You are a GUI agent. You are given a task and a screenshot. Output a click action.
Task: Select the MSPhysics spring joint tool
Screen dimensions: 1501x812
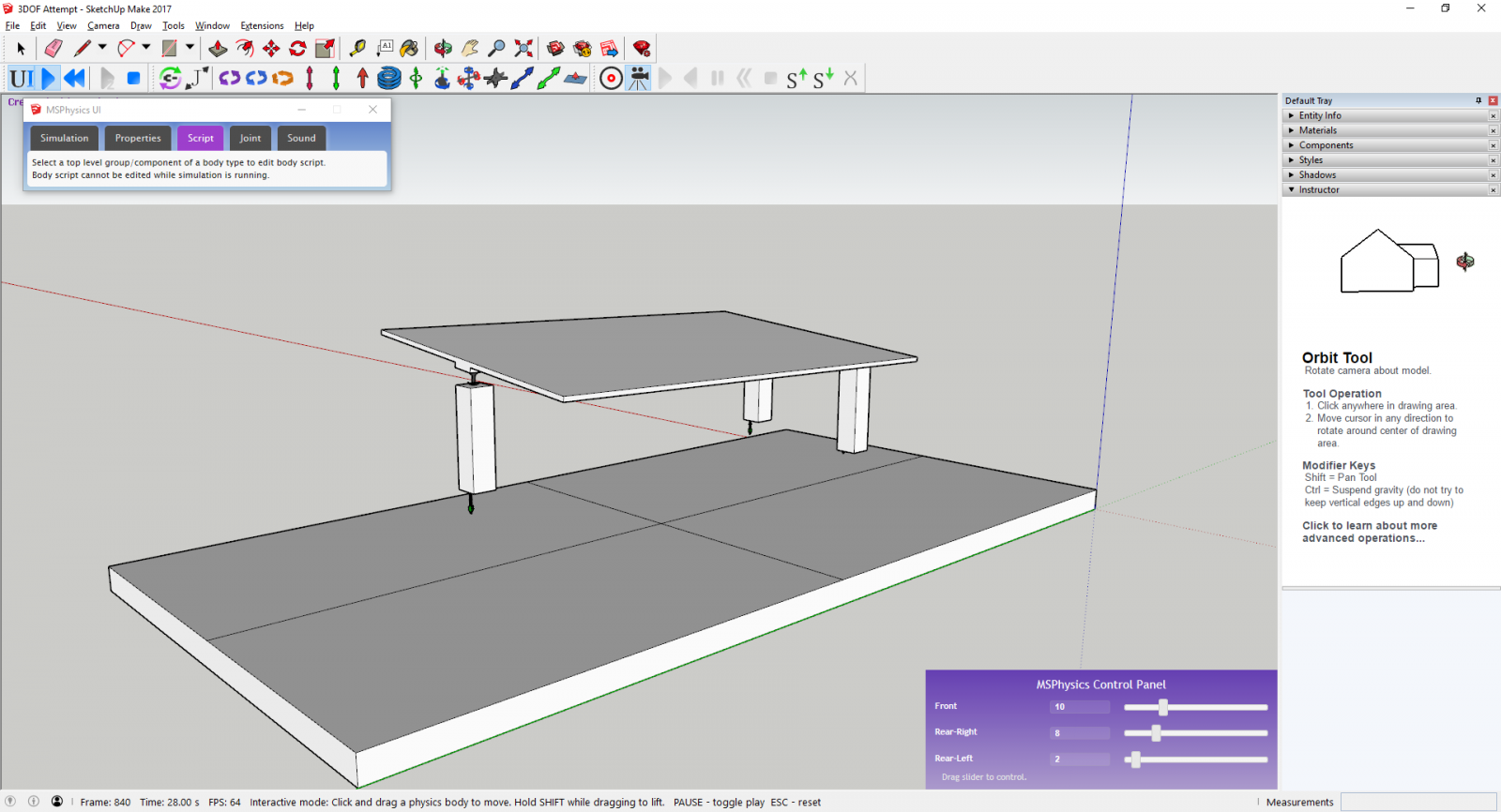389,79
